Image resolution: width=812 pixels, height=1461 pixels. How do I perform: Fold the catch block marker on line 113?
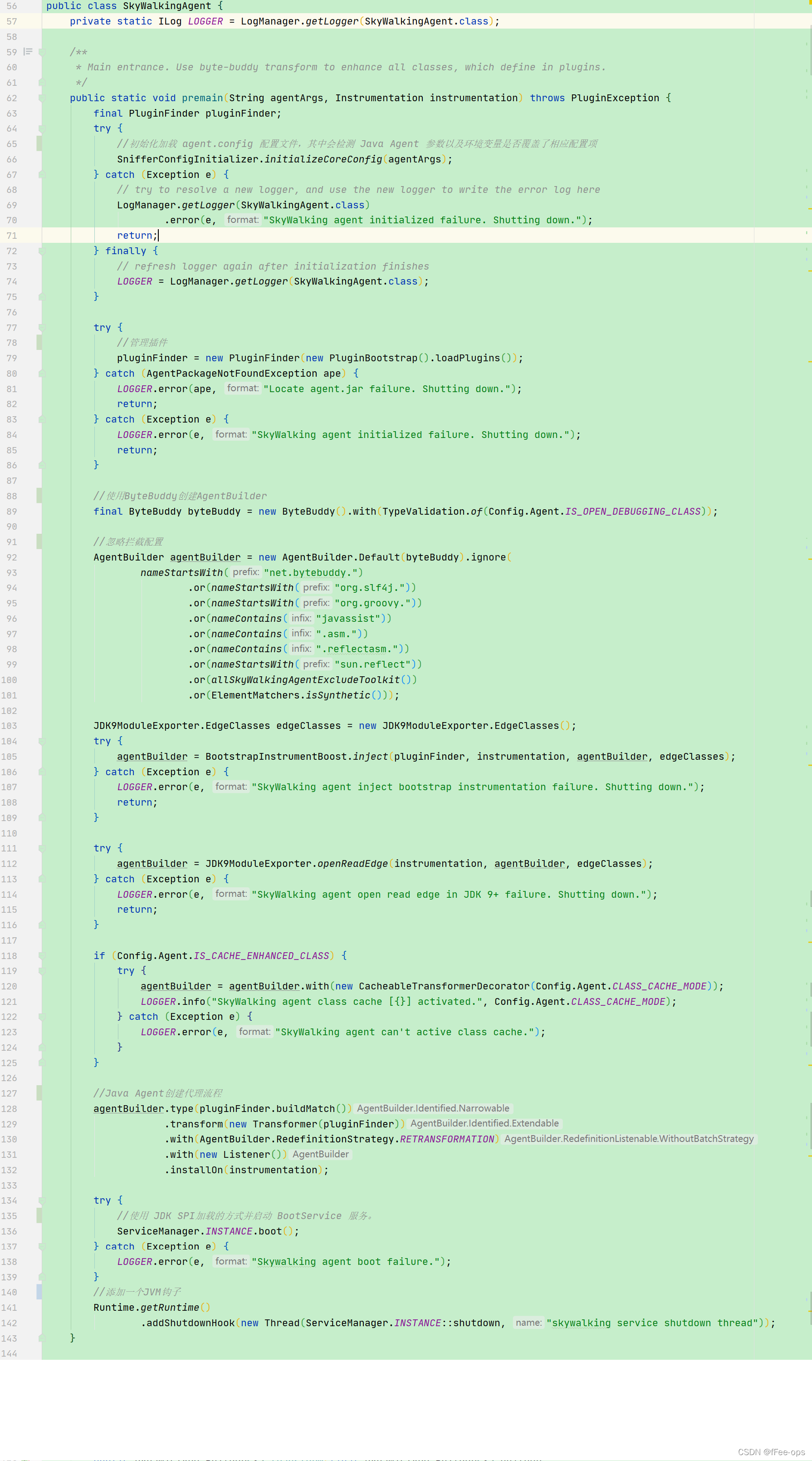(x=42, y=879)
